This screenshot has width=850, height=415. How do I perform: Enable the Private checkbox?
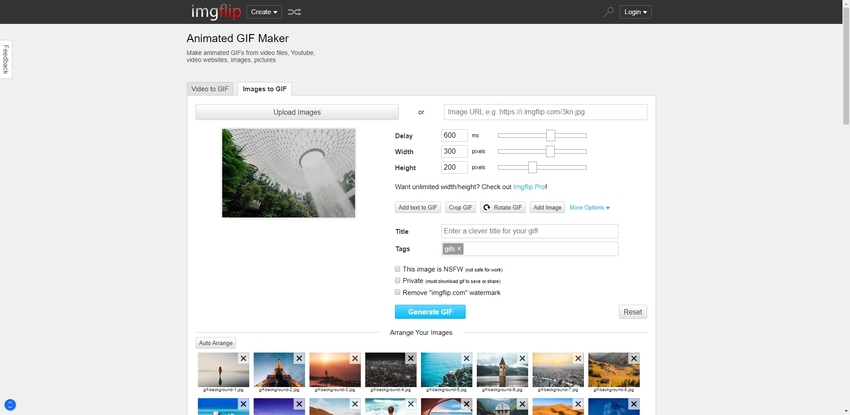[x=397, y=281]
